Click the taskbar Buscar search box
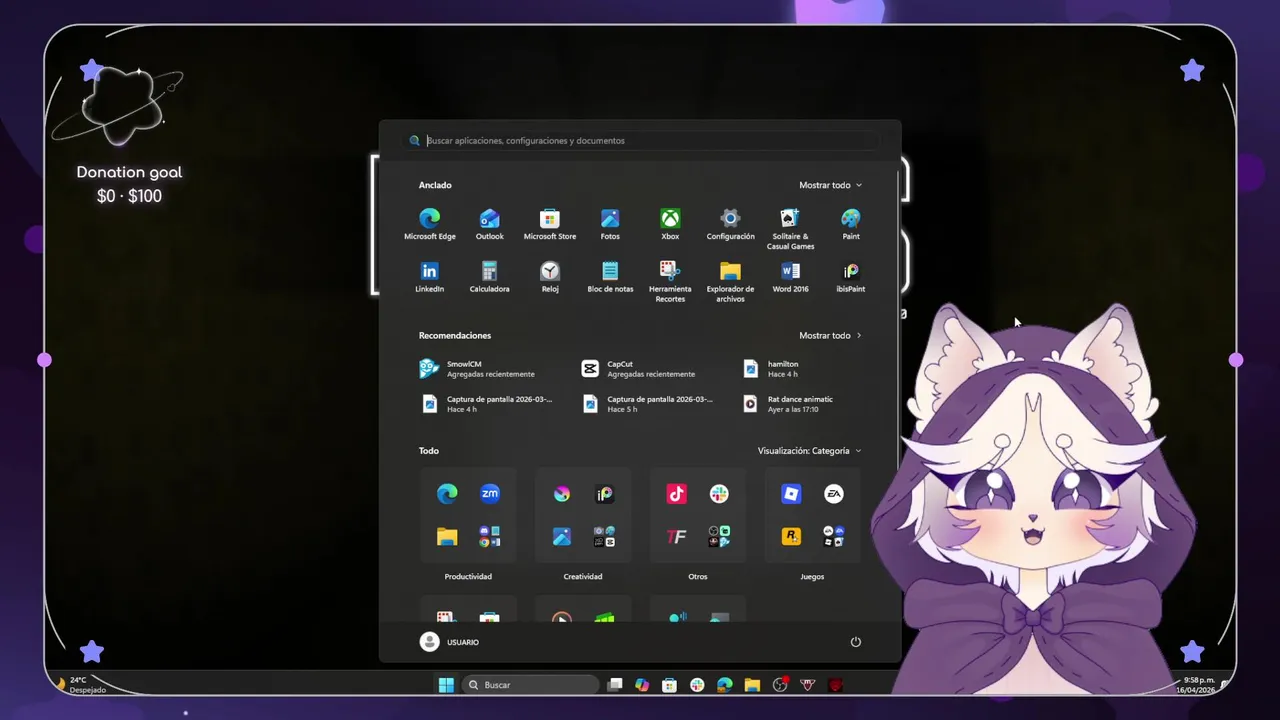Viewport: 1280px width, 720px height. pos(533,685)
